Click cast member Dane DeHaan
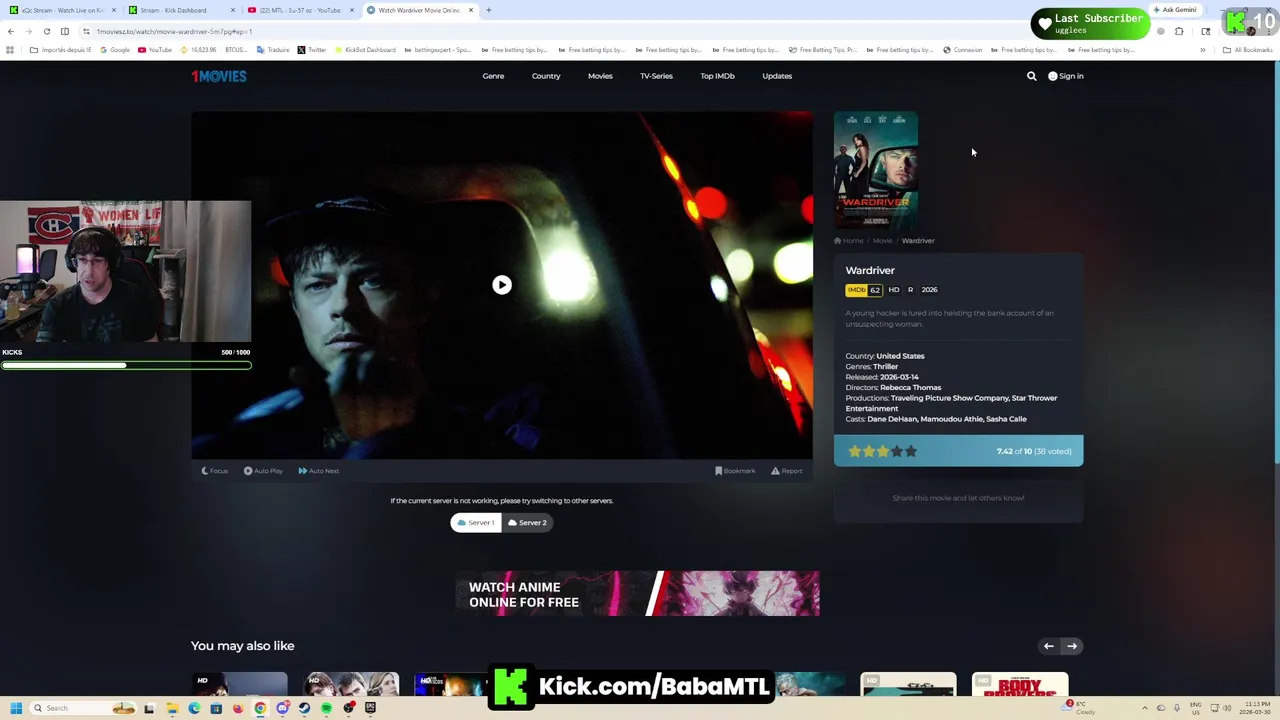The height and width of the screenshot is (720, 1280). click(891, 419)
